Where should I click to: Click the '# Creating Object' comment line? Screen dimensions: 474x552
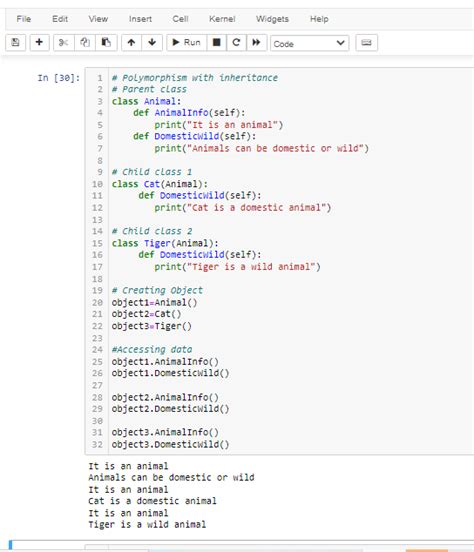pyautogui.click(x=157, y=290)
